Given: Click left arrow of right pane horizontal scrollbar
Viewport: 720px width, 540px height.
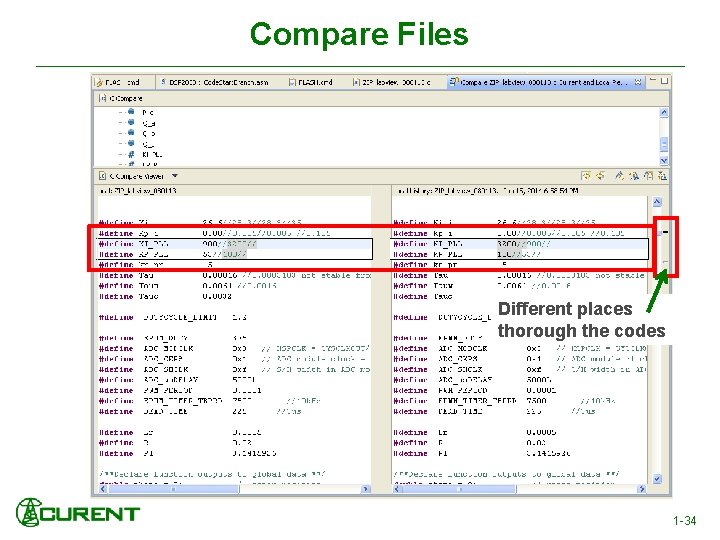Looking at the screenshot, I should (398, 489).
